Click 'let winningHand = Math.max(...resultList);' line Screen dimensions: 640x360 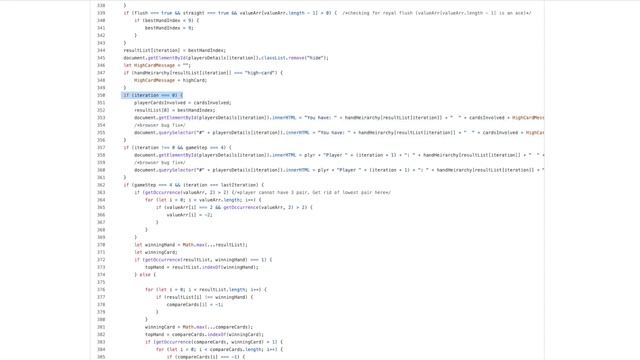click(191, 245)
